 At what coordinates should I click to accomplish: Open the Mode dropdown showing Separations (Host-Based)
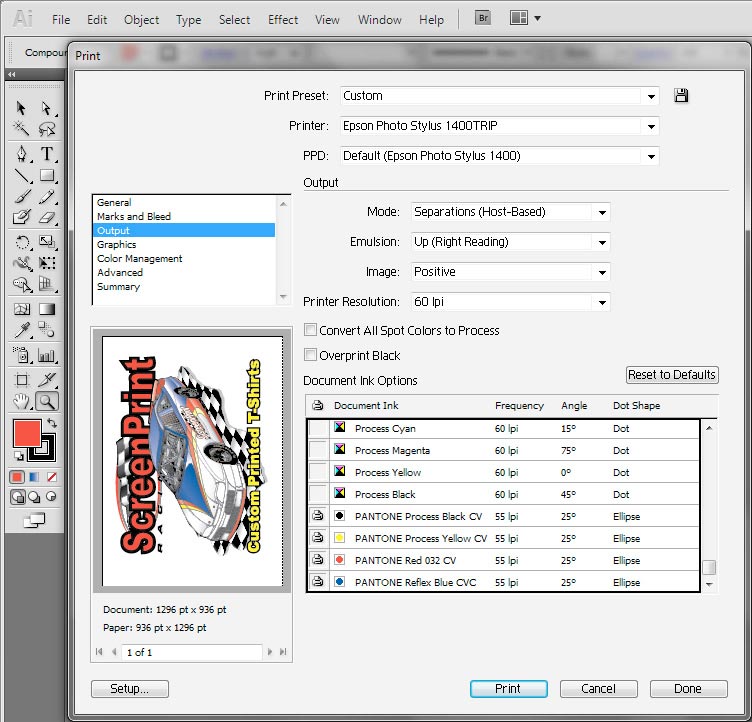coord(510,212)
